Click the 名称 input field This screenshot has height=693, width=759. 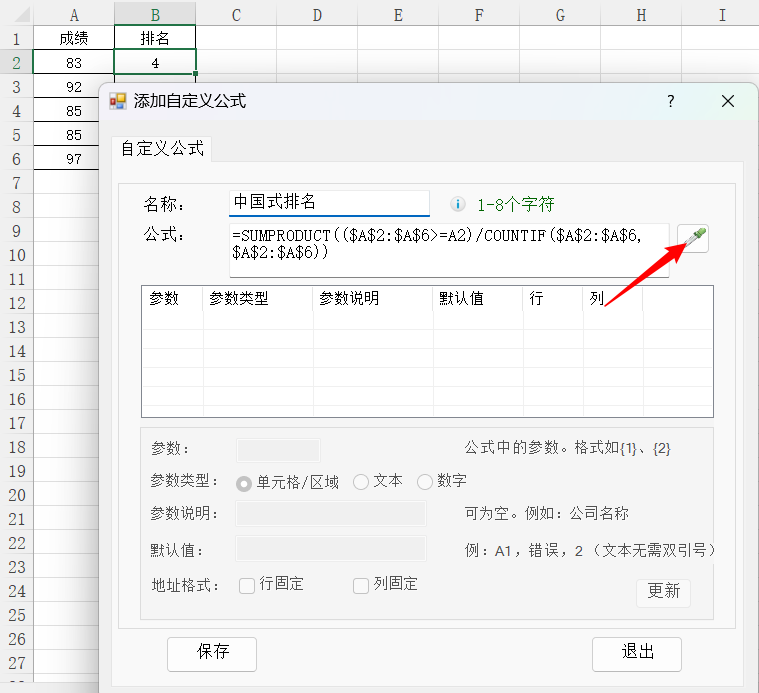click(x=329, y=203)
